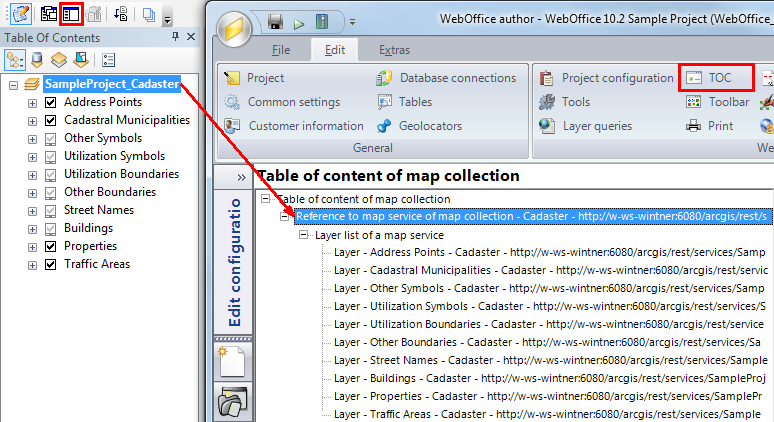Open Tools configuration

[564, 102]
